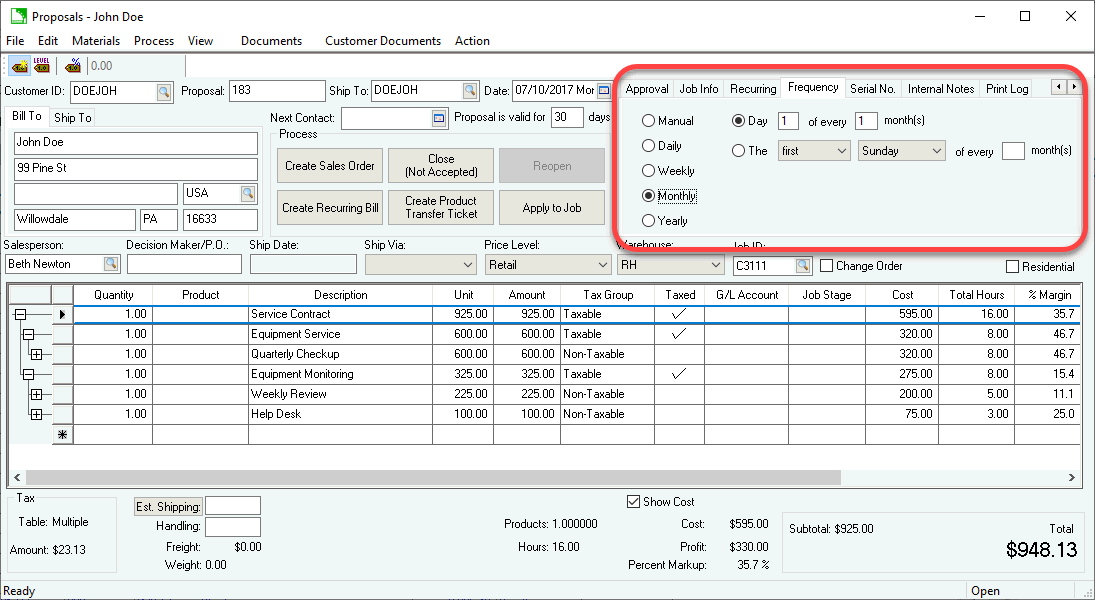Click the Apply to Job button

pos(552,208)
